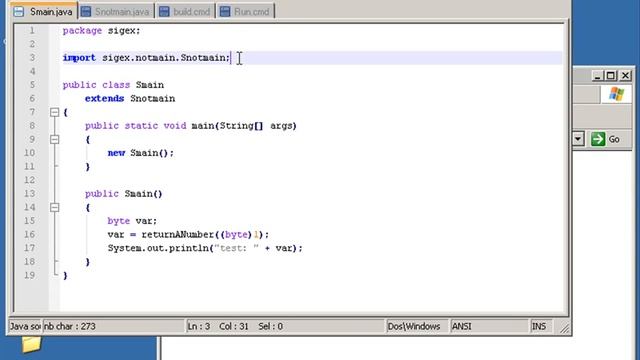Viewport: 640px width, 360px height.
Task: Open the build.cmd tab
Action: (x=186, y=11)
